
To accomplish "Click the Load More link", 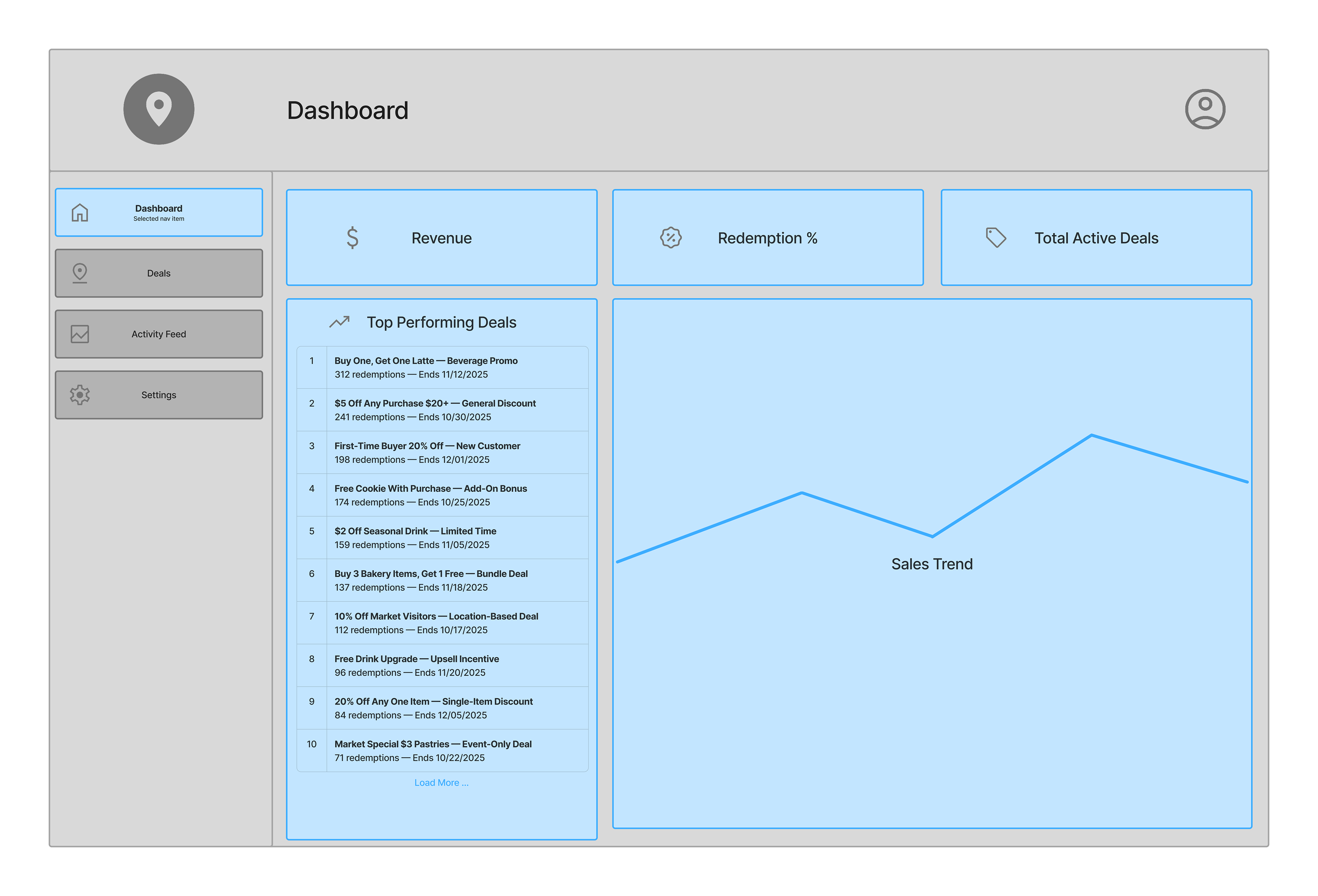I will tap(441, 783).
